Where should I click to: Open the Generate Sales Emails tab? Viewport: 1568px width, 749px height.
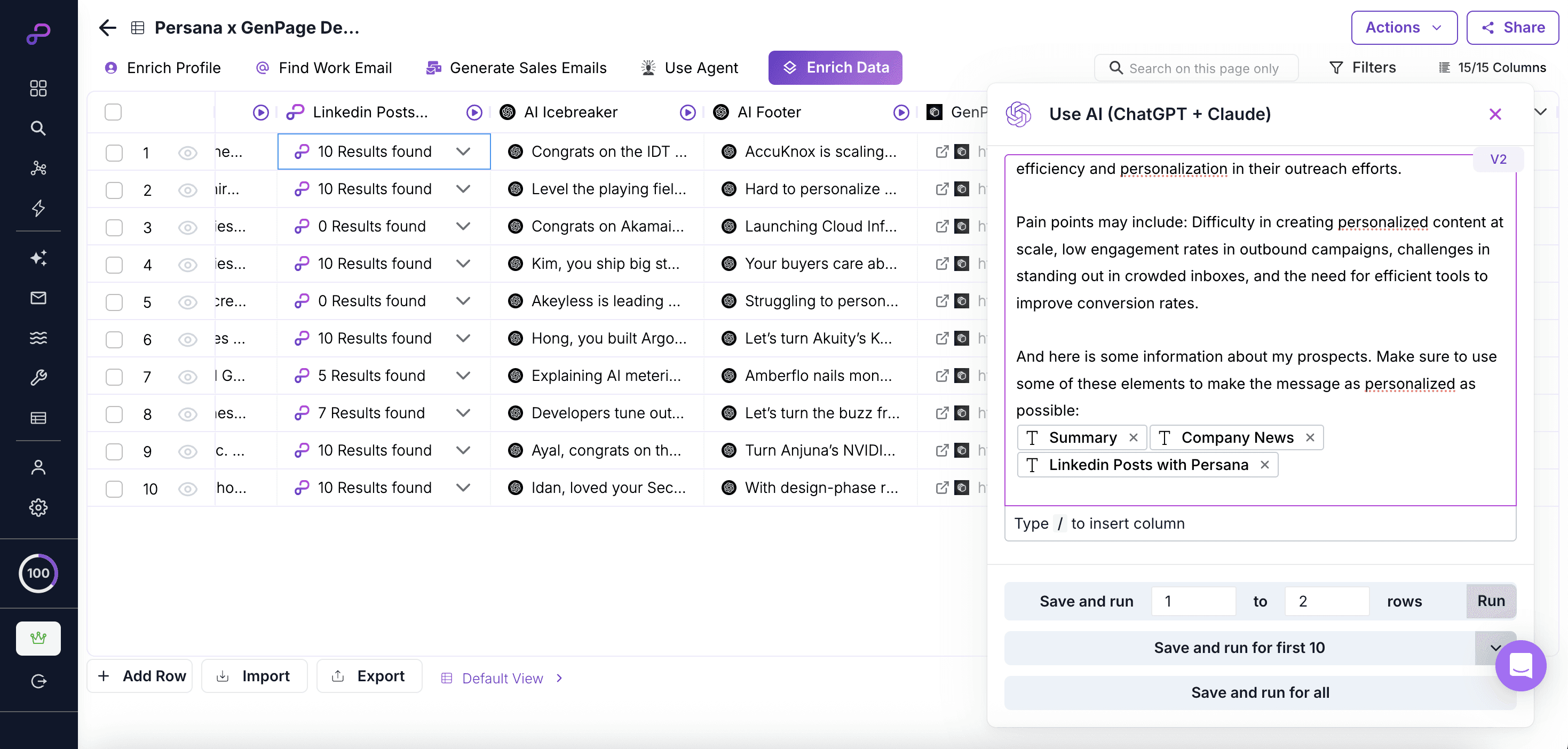[x=517, y=68]
